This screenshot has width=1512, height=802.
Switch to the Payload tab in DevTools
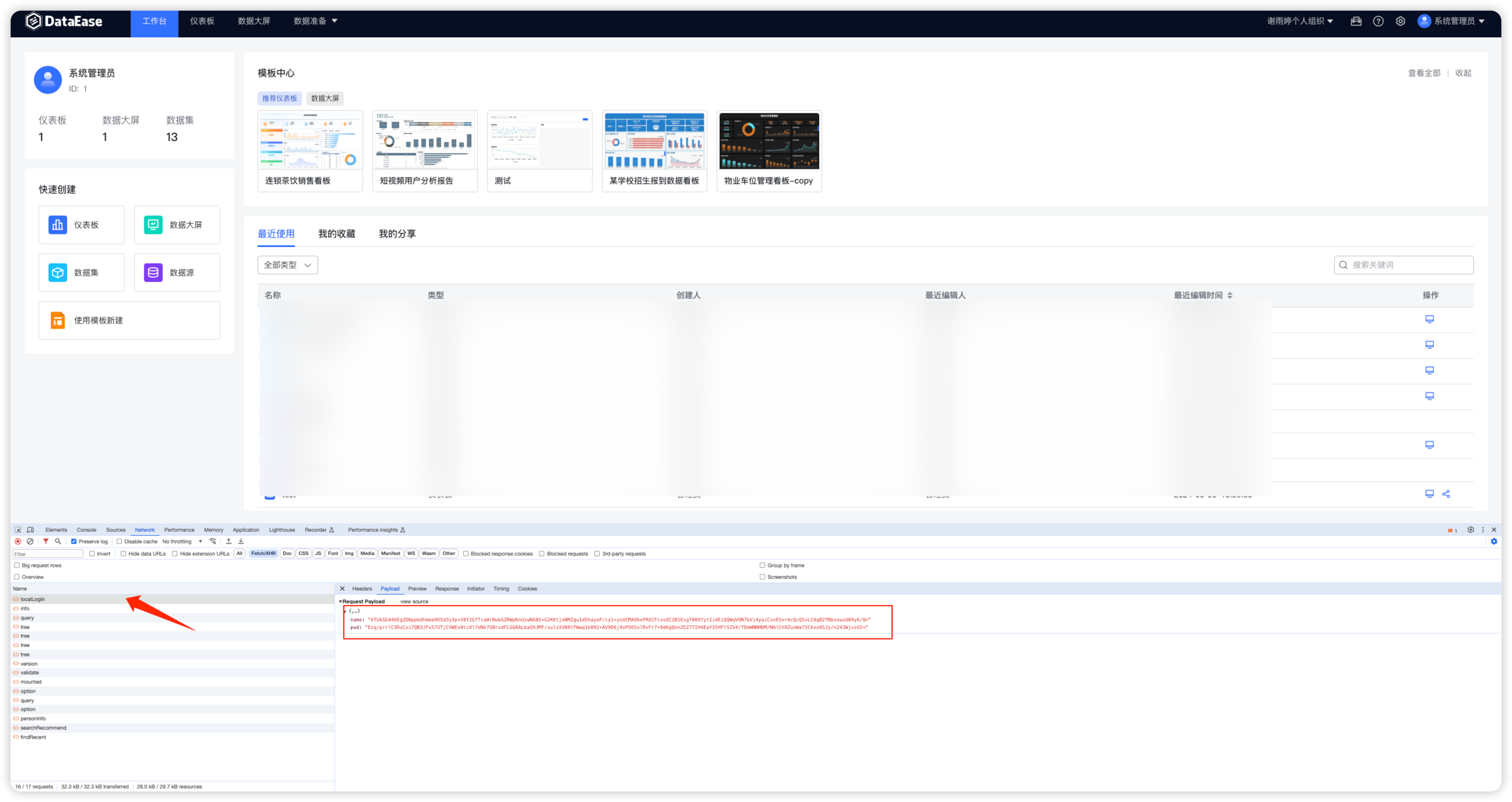click(390, 589)
